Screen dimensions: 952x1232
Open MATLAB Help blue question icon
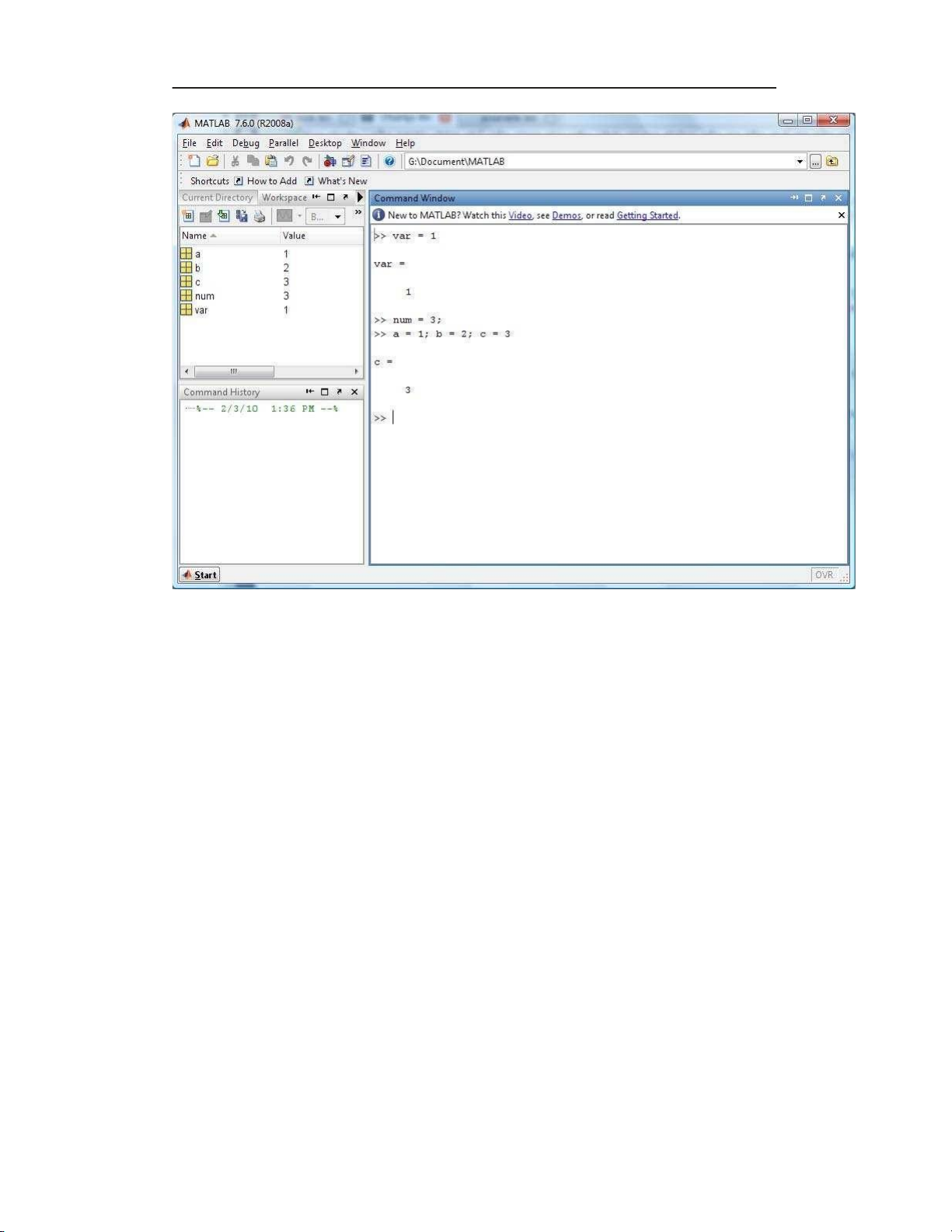point(389,161)
